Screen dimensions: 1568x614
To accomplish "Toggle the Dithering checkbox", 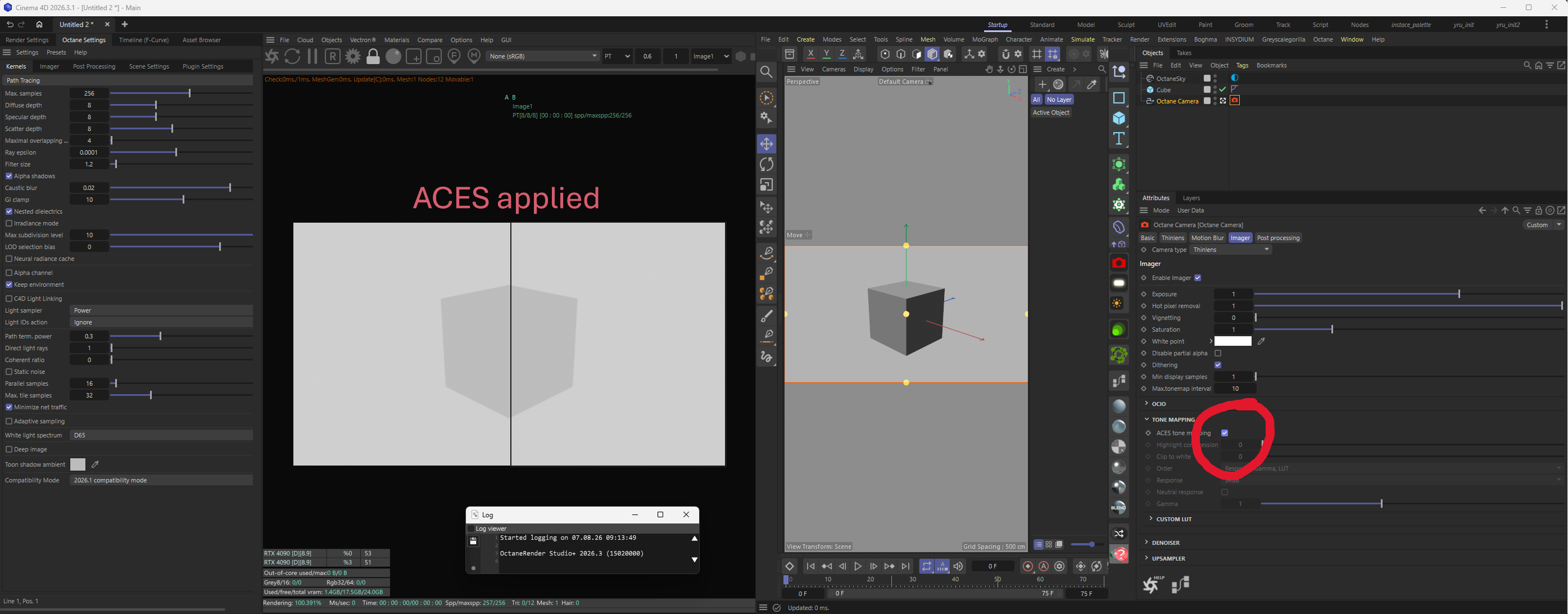I will coord(1218,365).
